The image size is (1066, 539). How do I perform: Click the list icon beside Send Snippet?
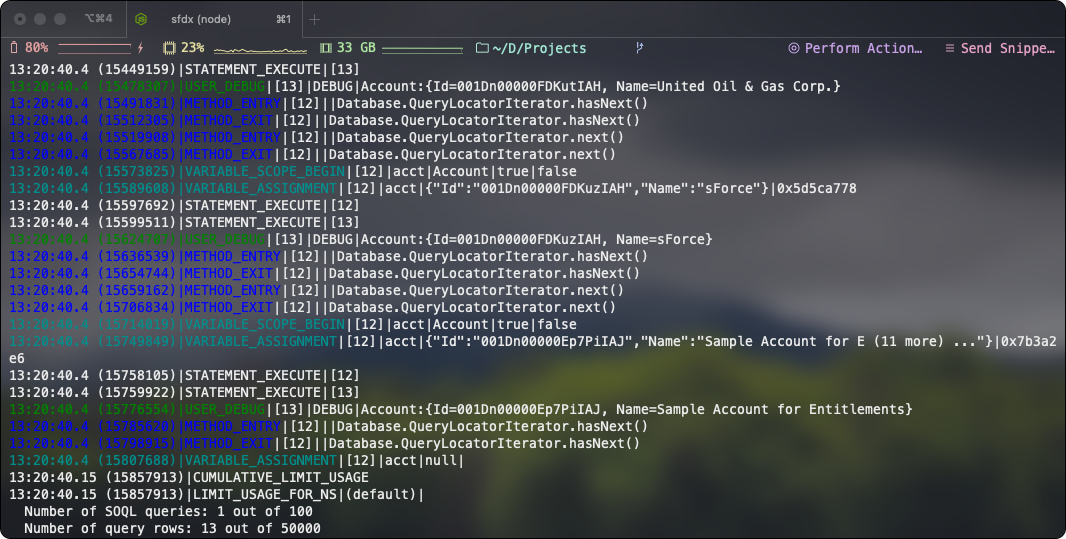(x=949, y=48)
